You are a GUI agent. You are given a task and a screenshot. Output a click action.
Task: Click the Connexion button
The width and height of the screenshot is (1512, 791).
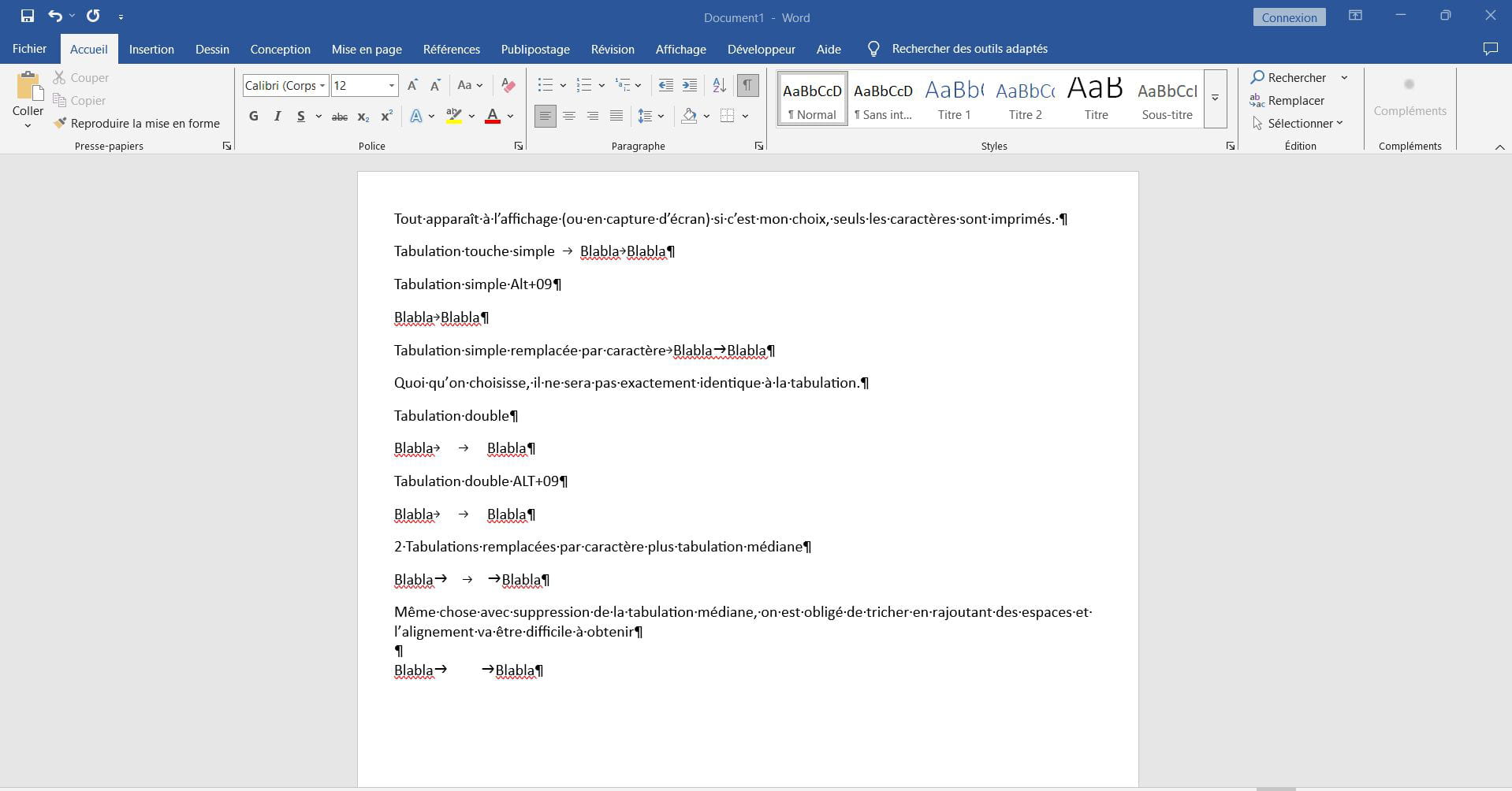tap(1289, 17)
